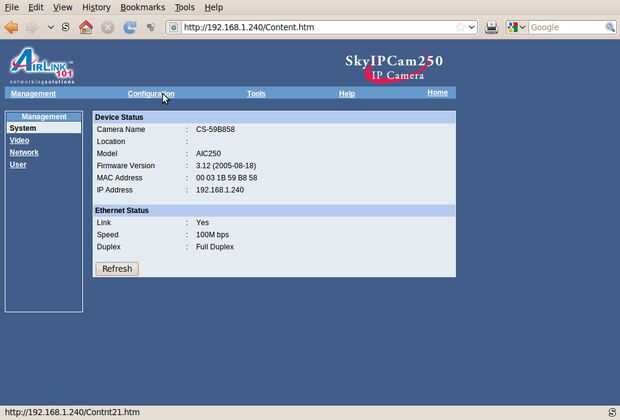Open the search engine selector dropdown
The height and width of the screenshot is (420, 620).
tap(516, 27)
